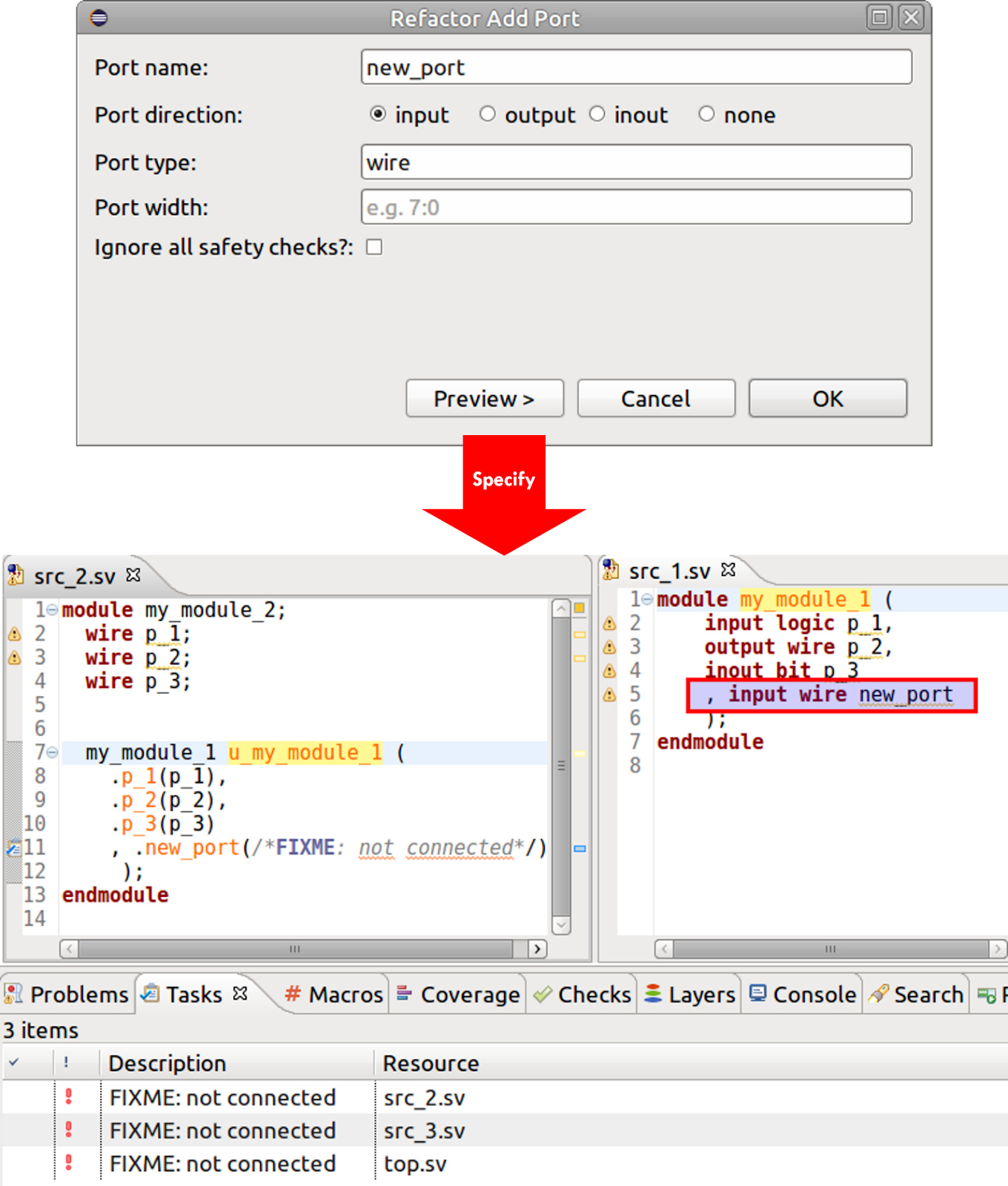Click the blue overview ruler marker in src_2.sv
1008x1186 pixels.
(580, 849)
